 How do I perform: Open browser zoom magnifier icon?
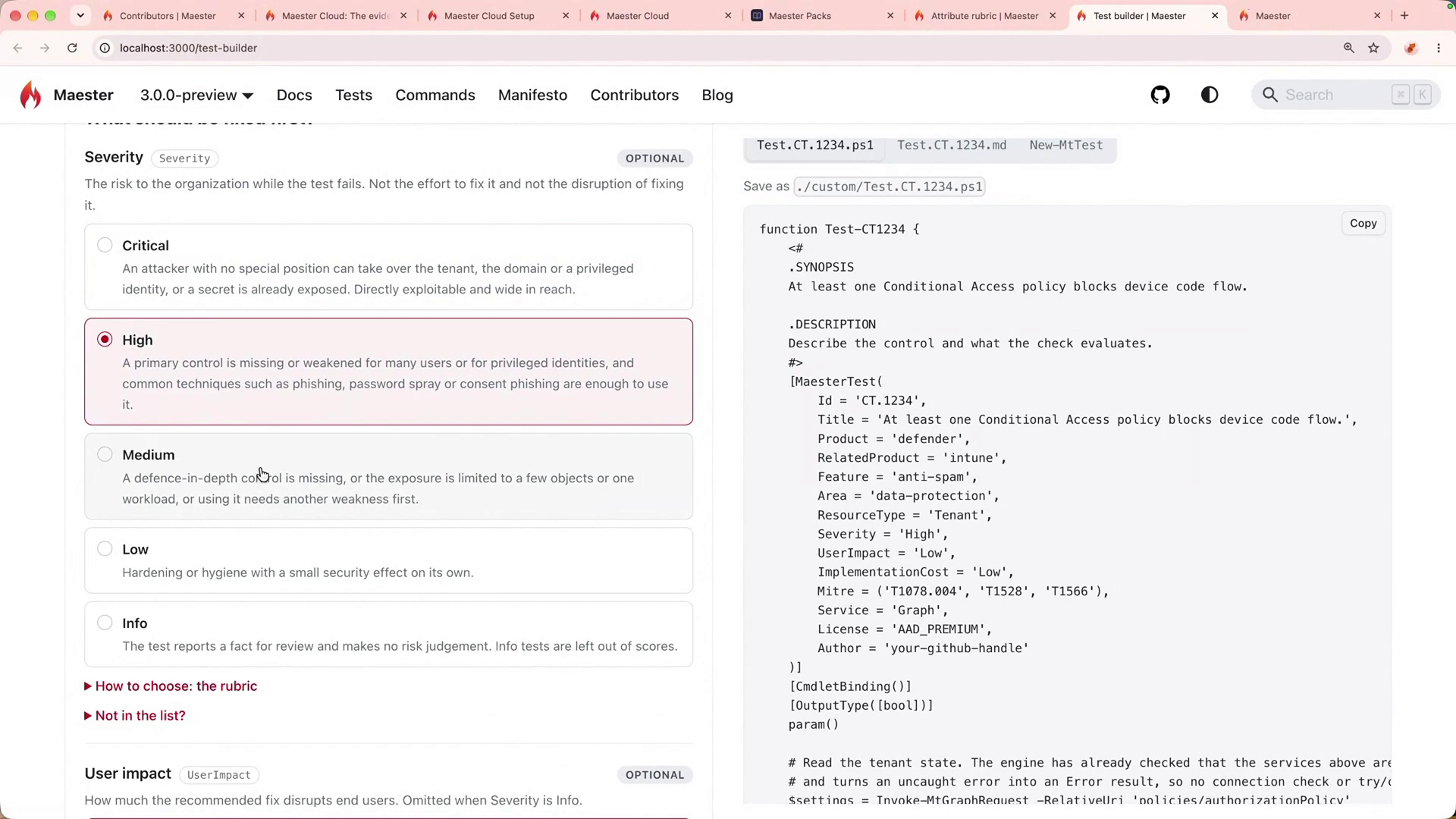coord(1348,48)
